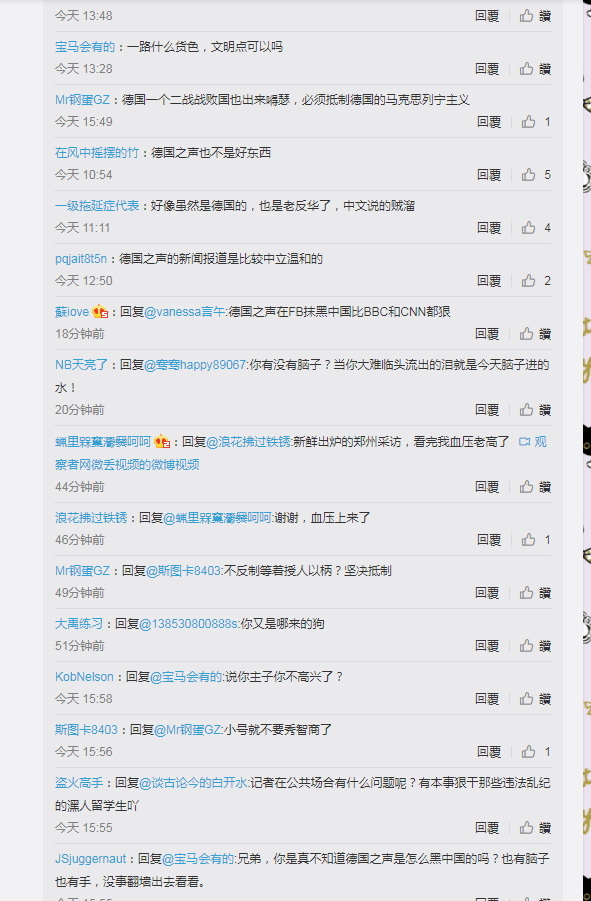Like the comment by Mr钢蛋GZ about 二战战败国
The width and height of the screenshot is (591, 901).
click(x=536, y=122)
